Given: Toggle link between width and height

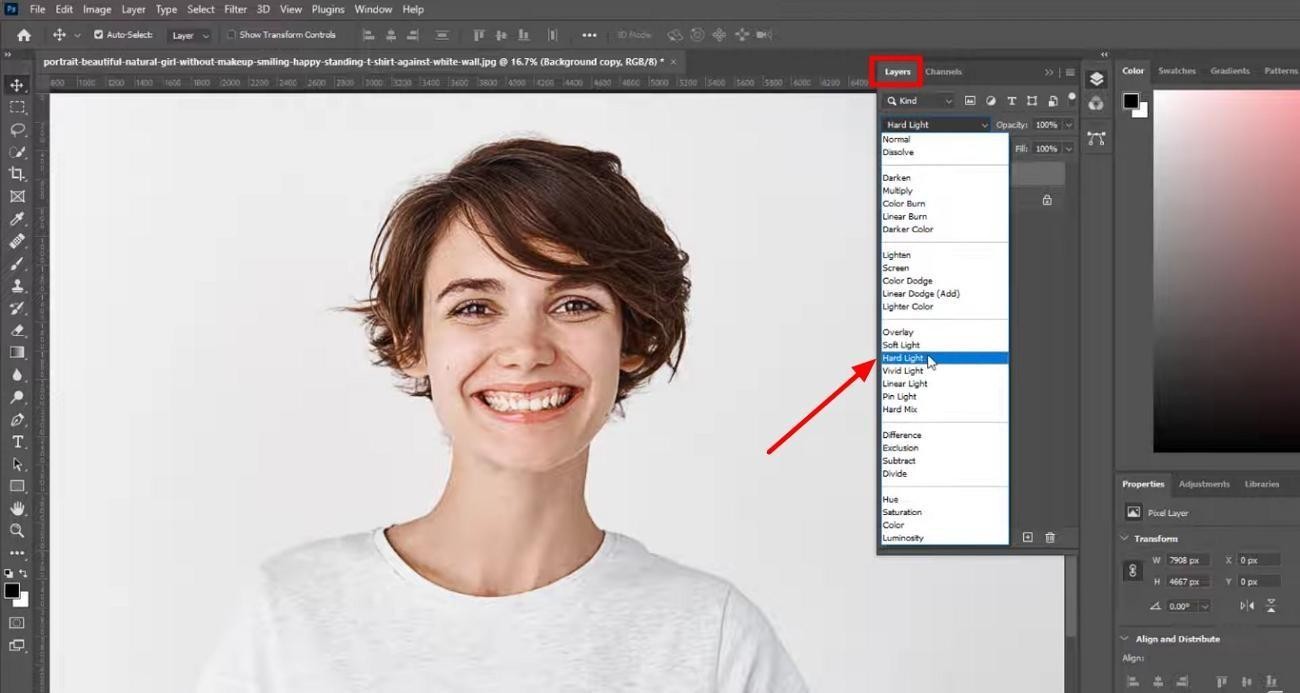Looking at the screenshot, I should 1133,571.
